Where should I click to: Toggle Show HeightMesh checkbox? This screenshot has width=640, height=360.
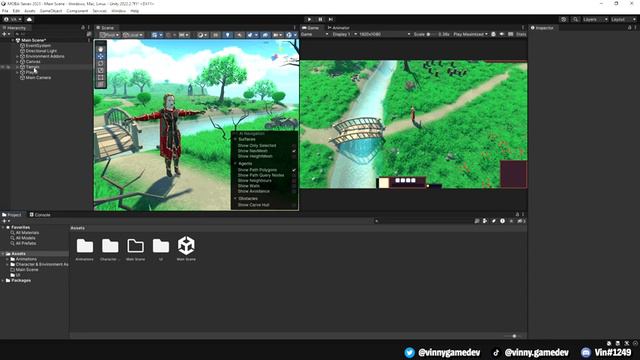point(294,156)
